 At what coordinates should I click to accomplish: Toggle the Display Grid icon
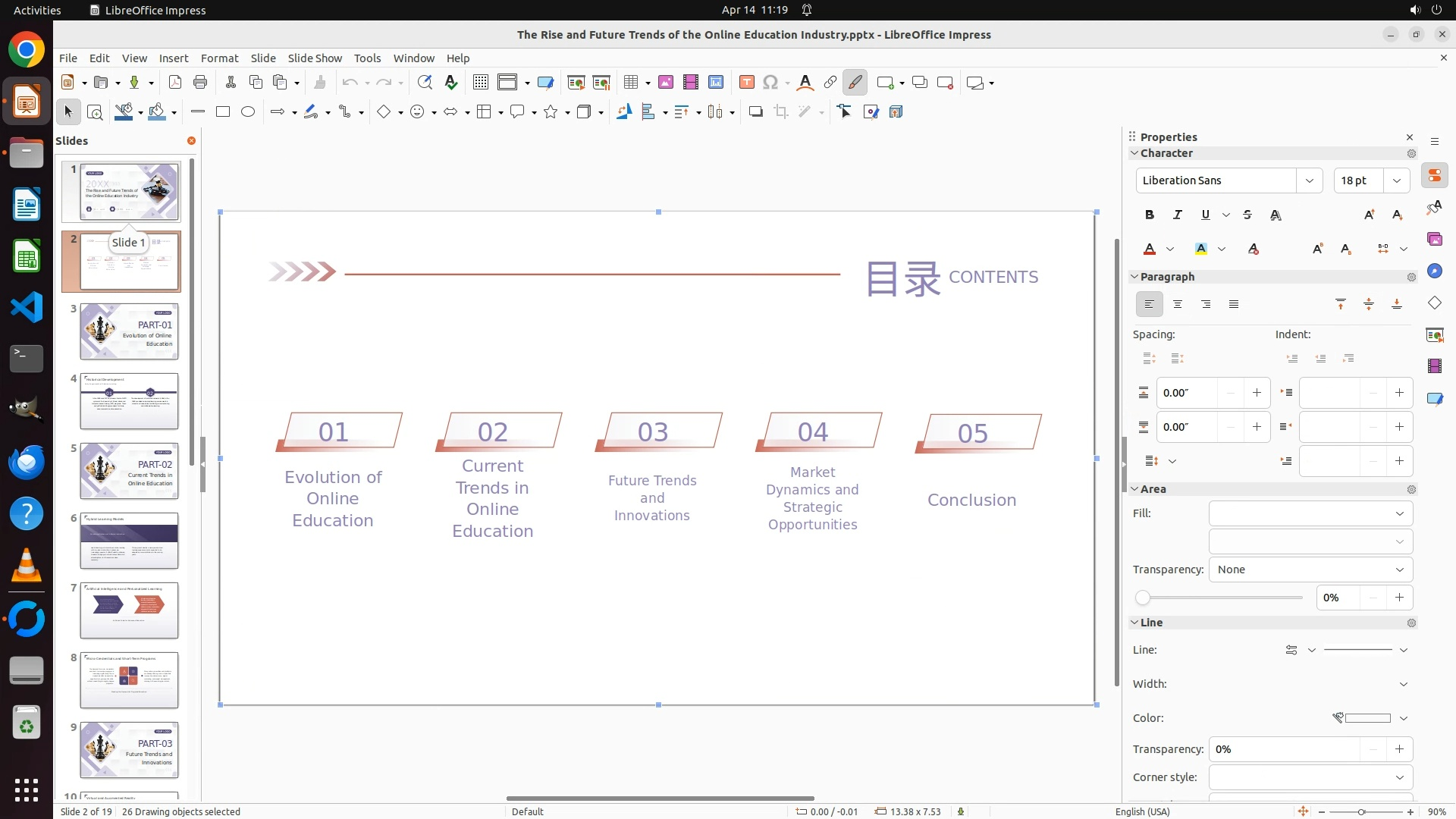tap(481, 83)
